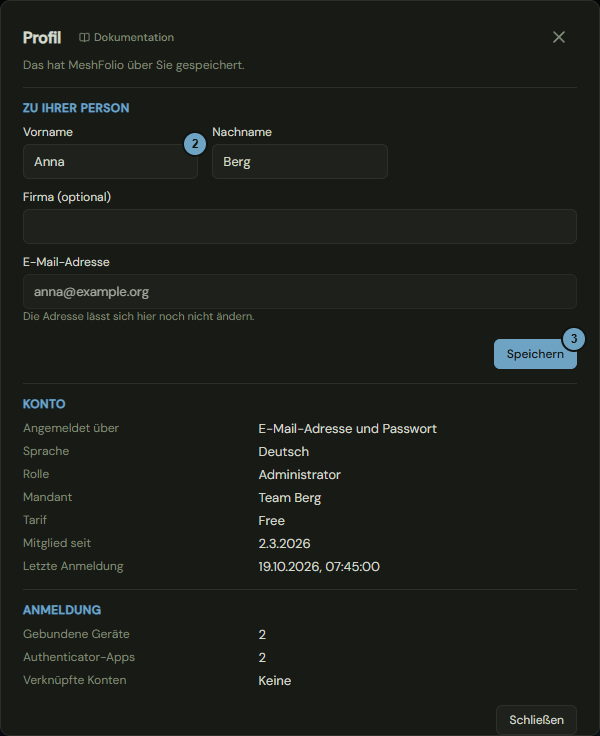The image size is (600, 736).
Task: Click into the Vorname field containing Anna
Action: point(110,161)
